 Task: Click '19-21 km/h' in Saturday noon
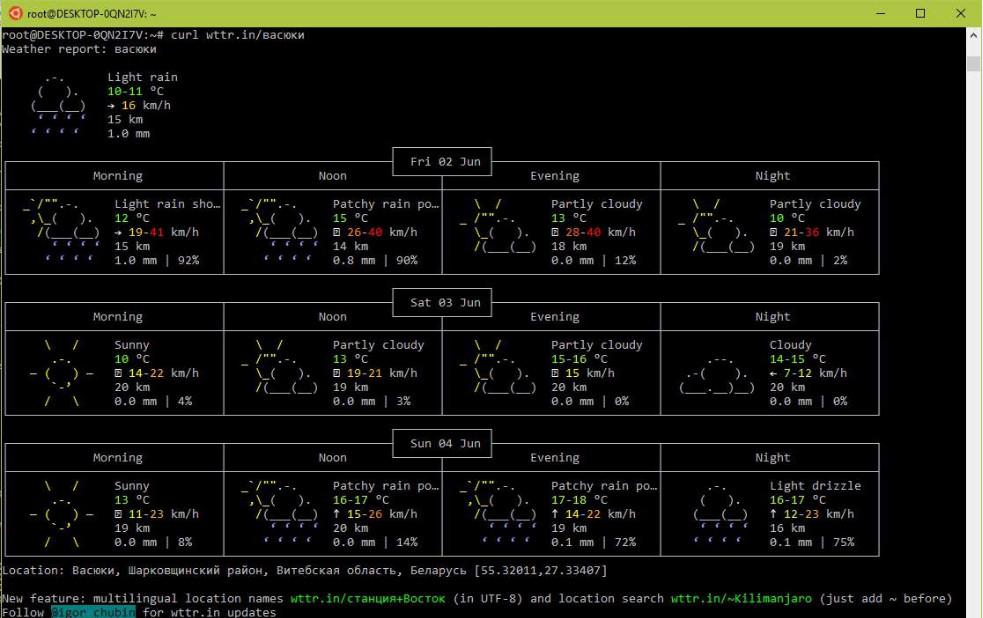pos(382,374)
